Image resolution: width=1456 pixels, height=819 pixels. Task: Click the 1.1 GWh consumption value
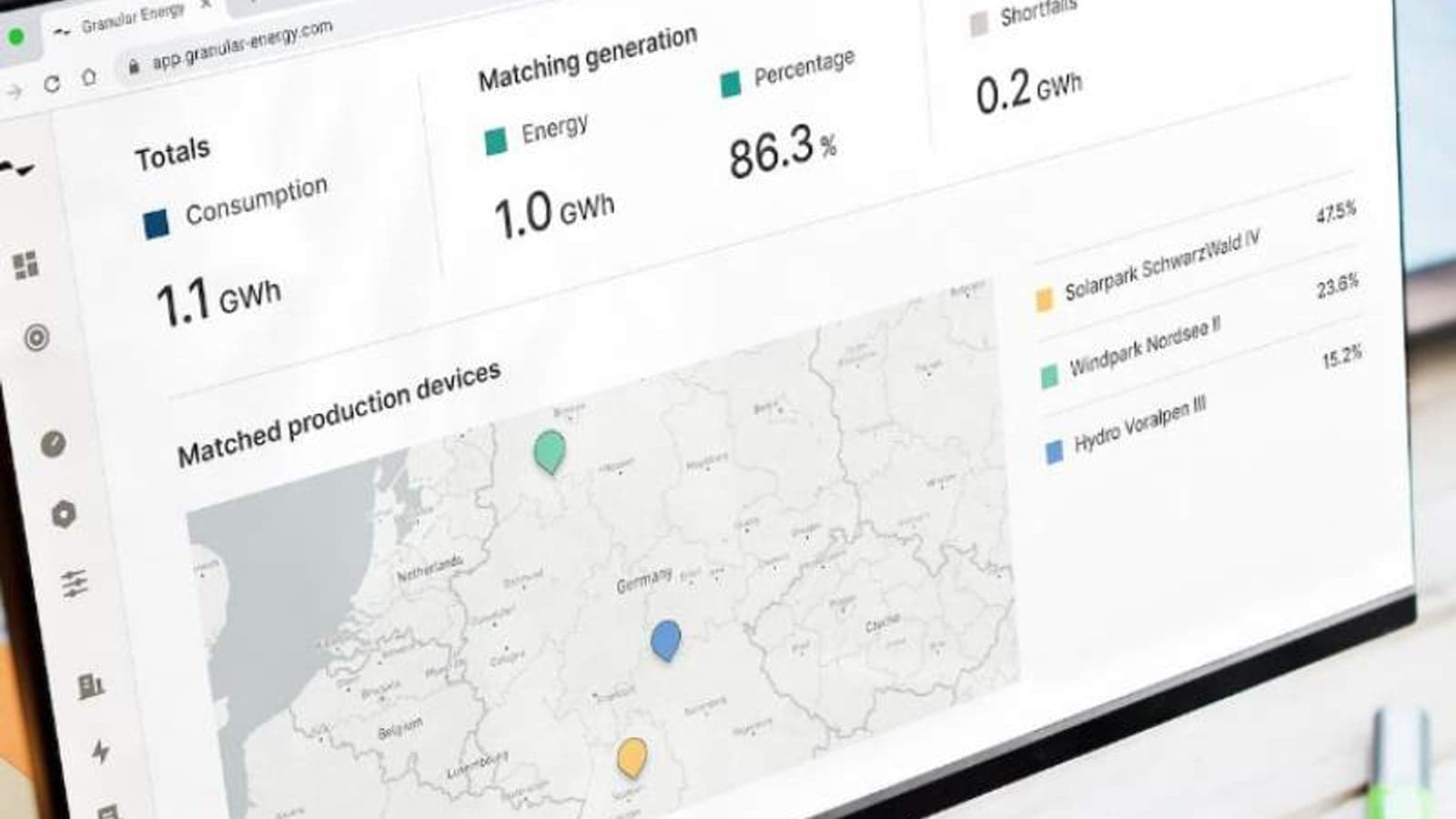(218, 301)
